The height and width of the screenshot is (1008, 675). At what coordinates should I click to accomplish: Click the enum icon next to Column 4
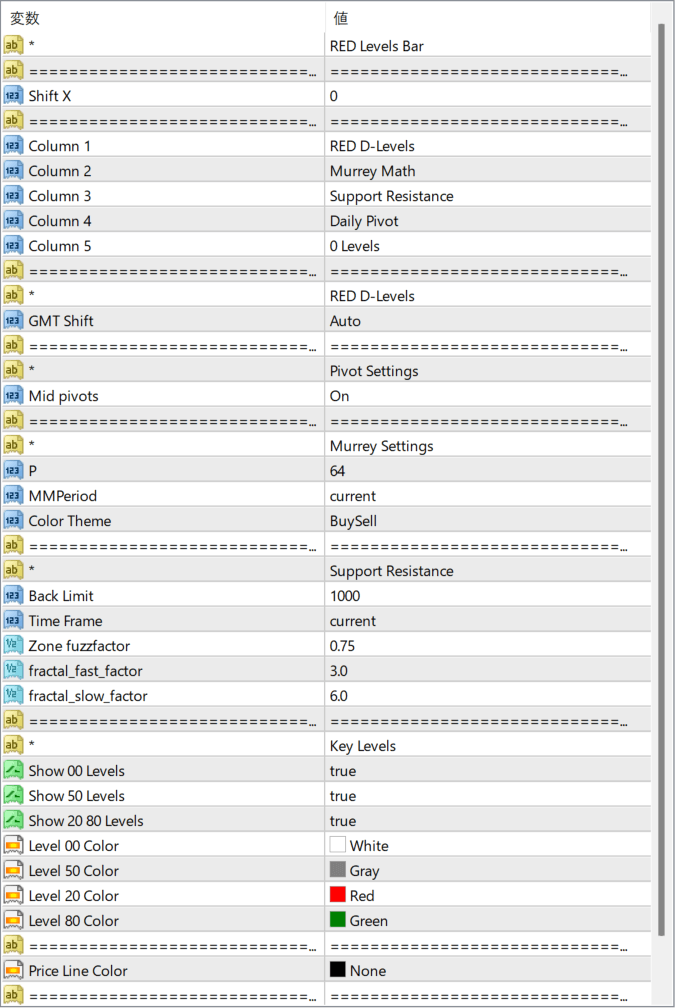click(13, 221)
